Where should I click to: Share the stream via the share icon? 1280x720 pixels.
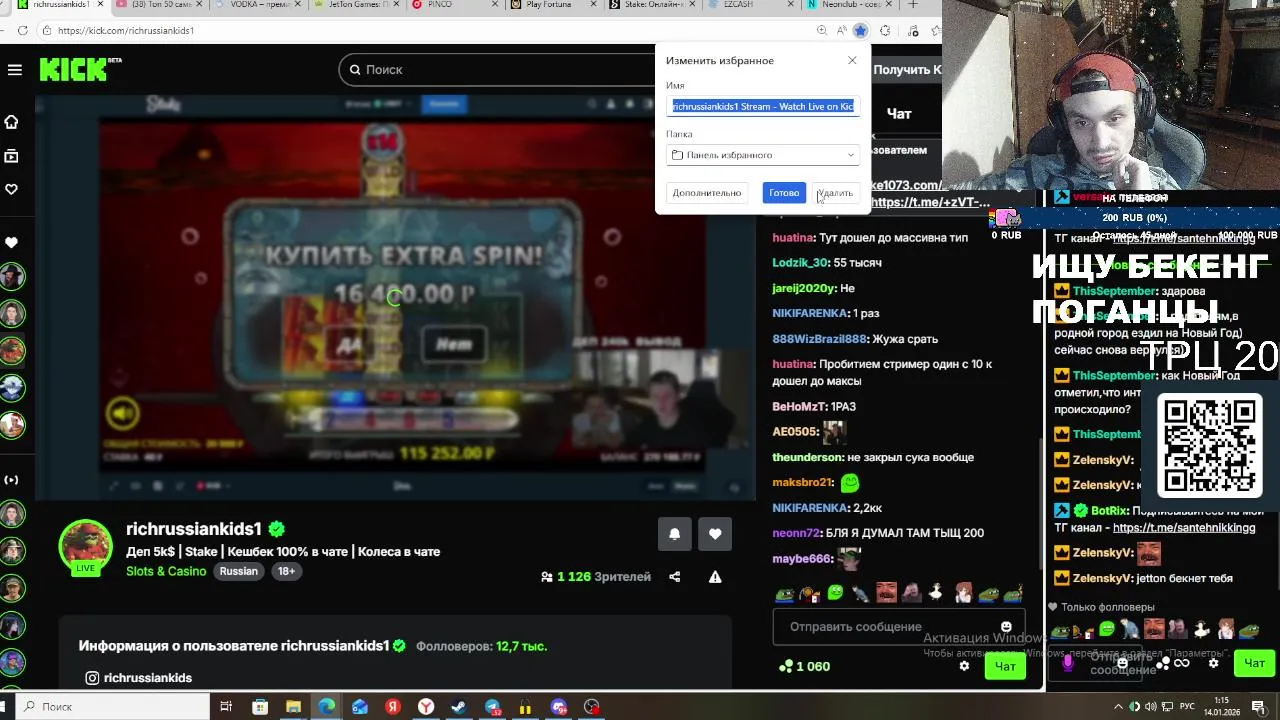coord(675,577)
